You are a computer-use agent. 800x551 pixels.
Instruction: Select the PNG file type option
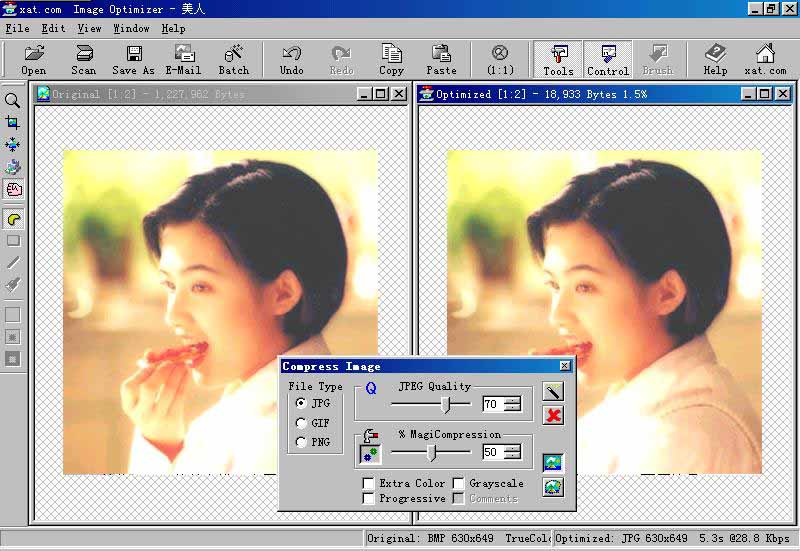301,442
